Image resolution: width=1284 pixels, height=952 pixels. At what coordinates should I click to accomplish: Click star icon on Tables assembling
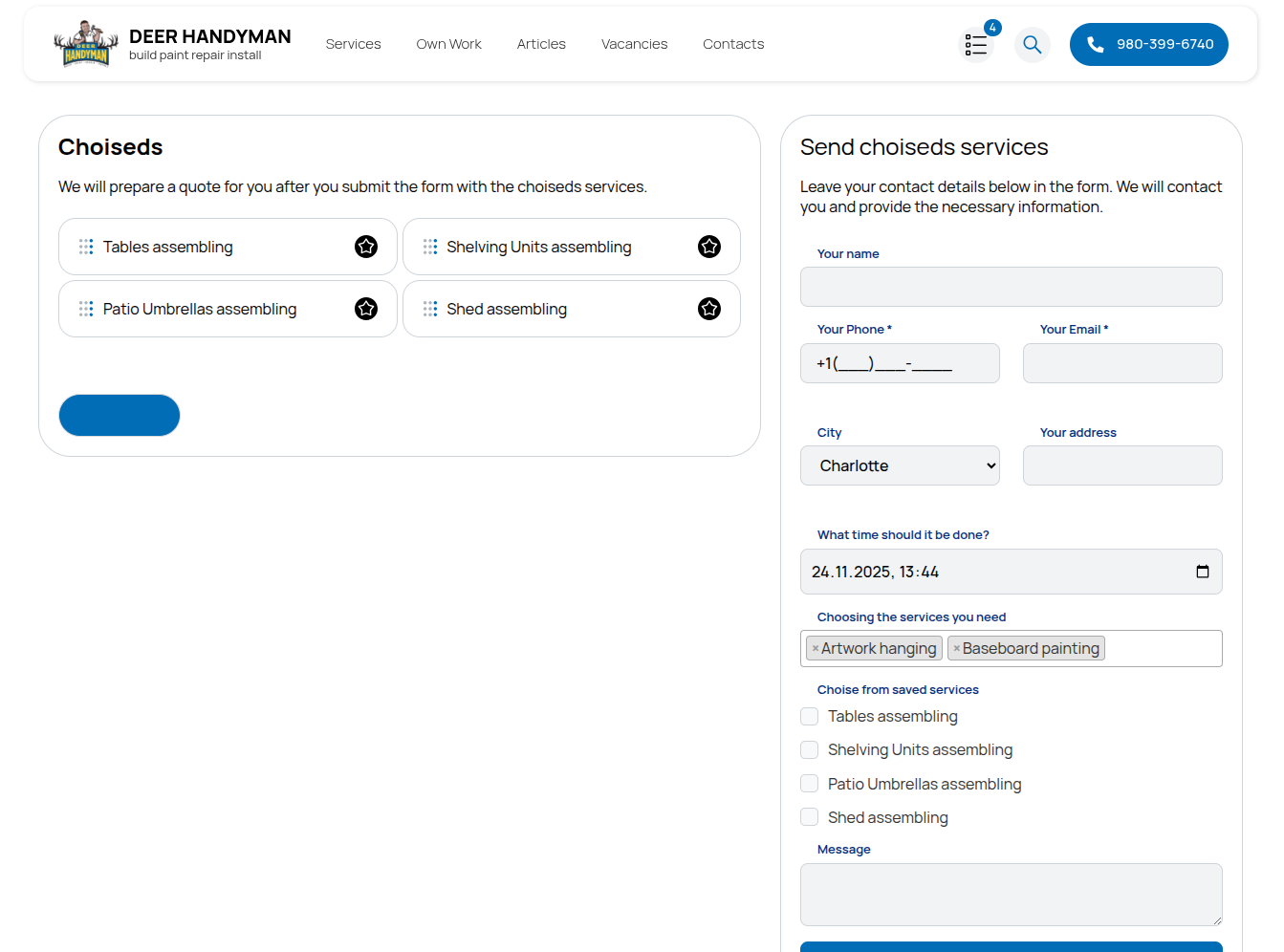366,247
